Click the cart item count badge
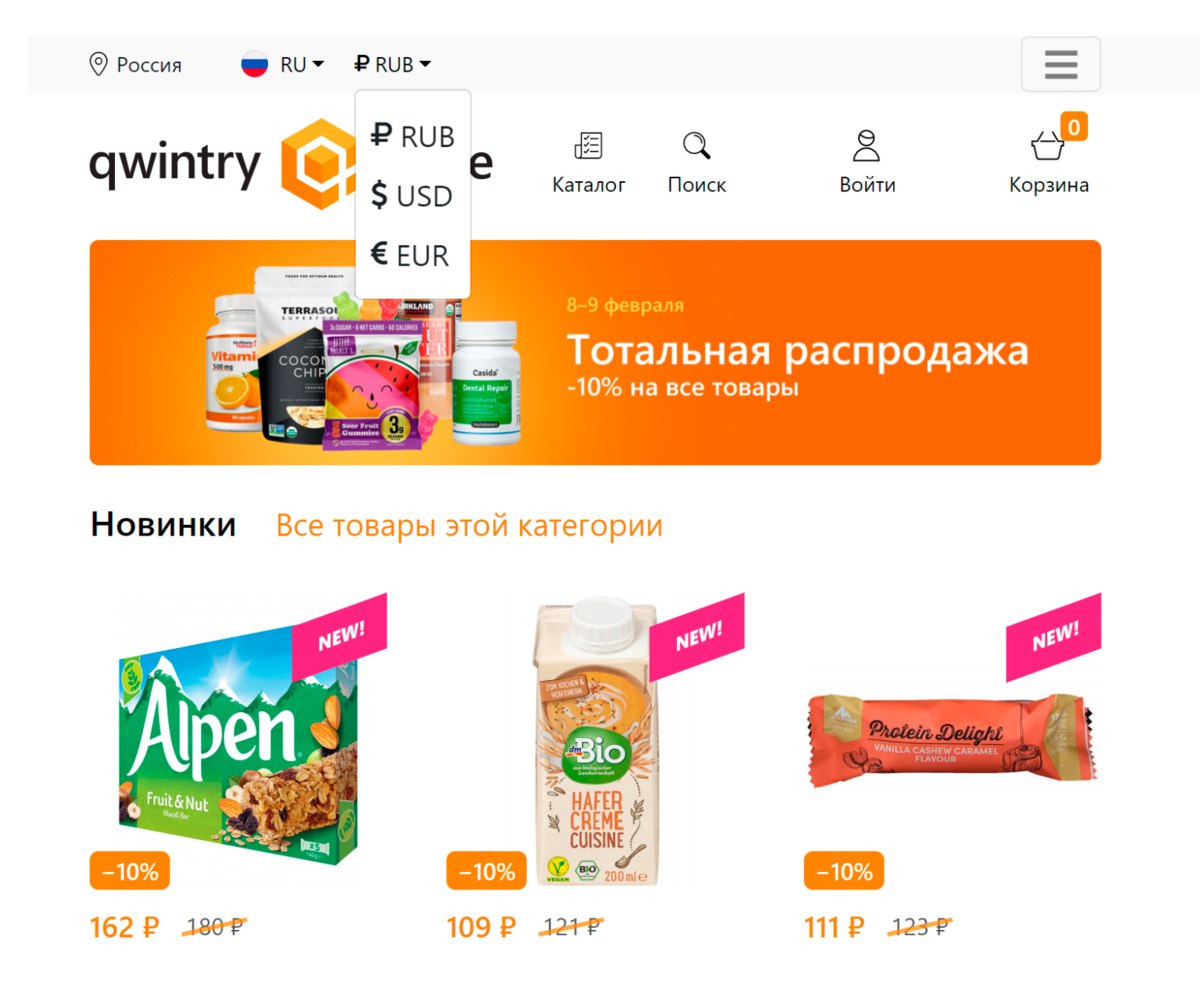 (1074, 127)
